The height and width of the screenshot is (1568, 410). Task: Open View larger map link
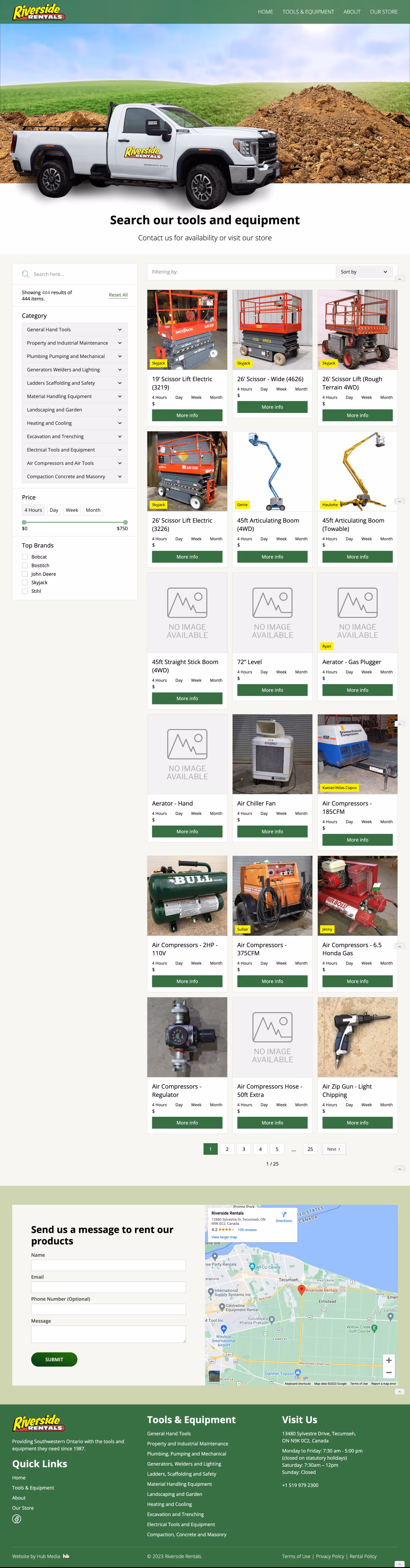tap(224, 1237)
